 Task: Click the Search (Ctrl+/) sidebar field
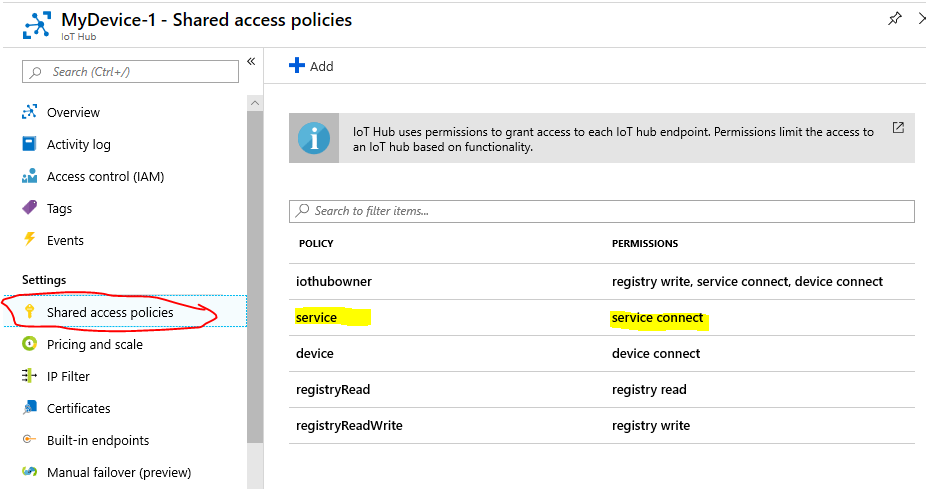(x=131, y=71)
